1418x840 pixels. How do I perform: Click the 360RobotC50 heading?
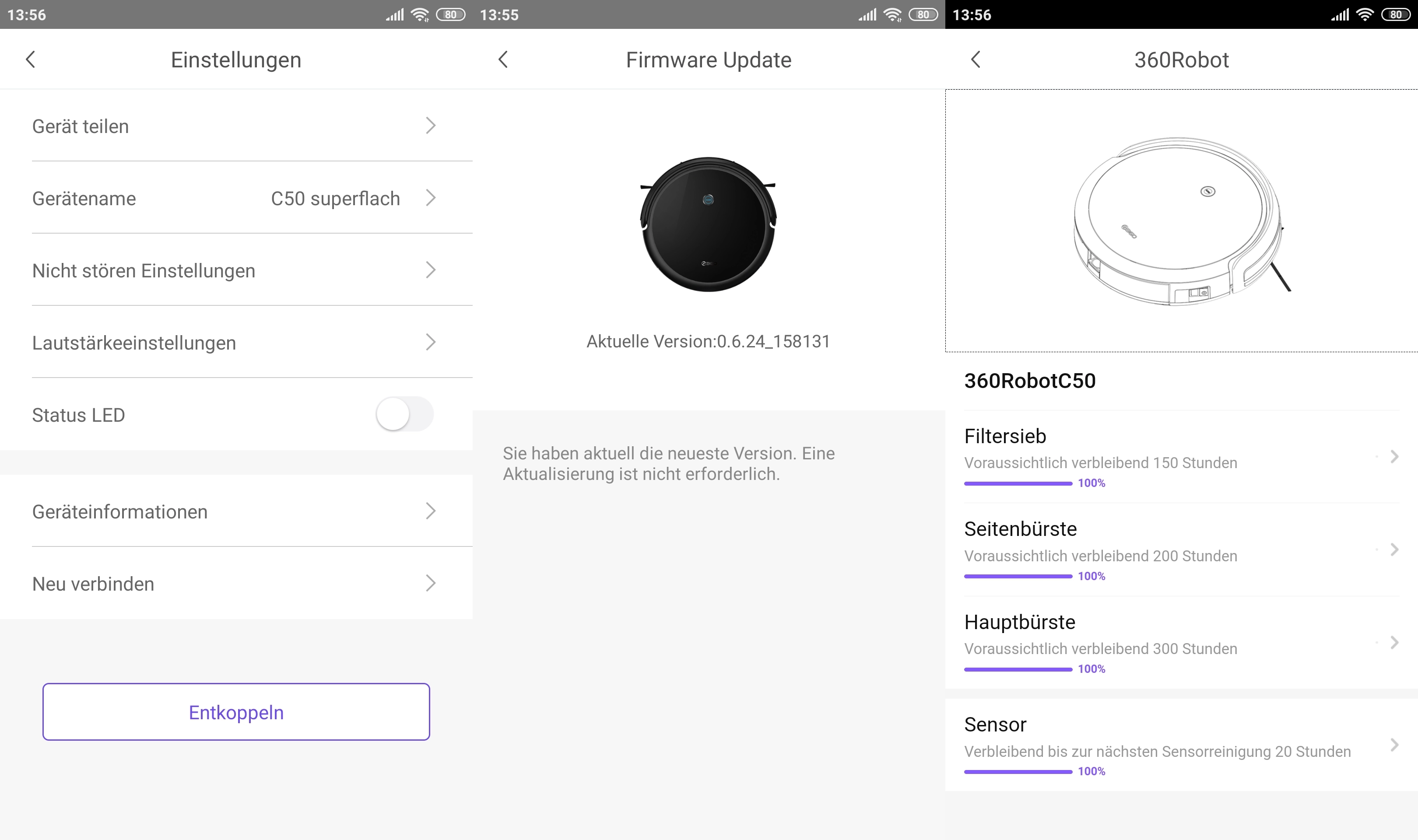1030,380
